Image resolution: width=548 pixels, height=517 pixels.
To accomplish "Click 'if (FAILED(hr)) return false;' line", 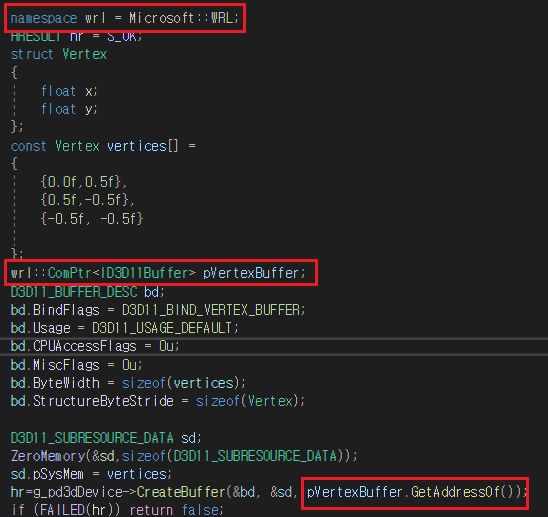I will click(117, 510).
